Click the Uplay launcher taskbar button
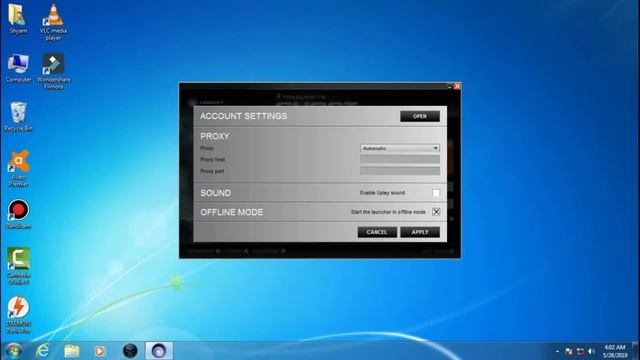The height and width of the screenshot is (360, 640). pos(159,351)
